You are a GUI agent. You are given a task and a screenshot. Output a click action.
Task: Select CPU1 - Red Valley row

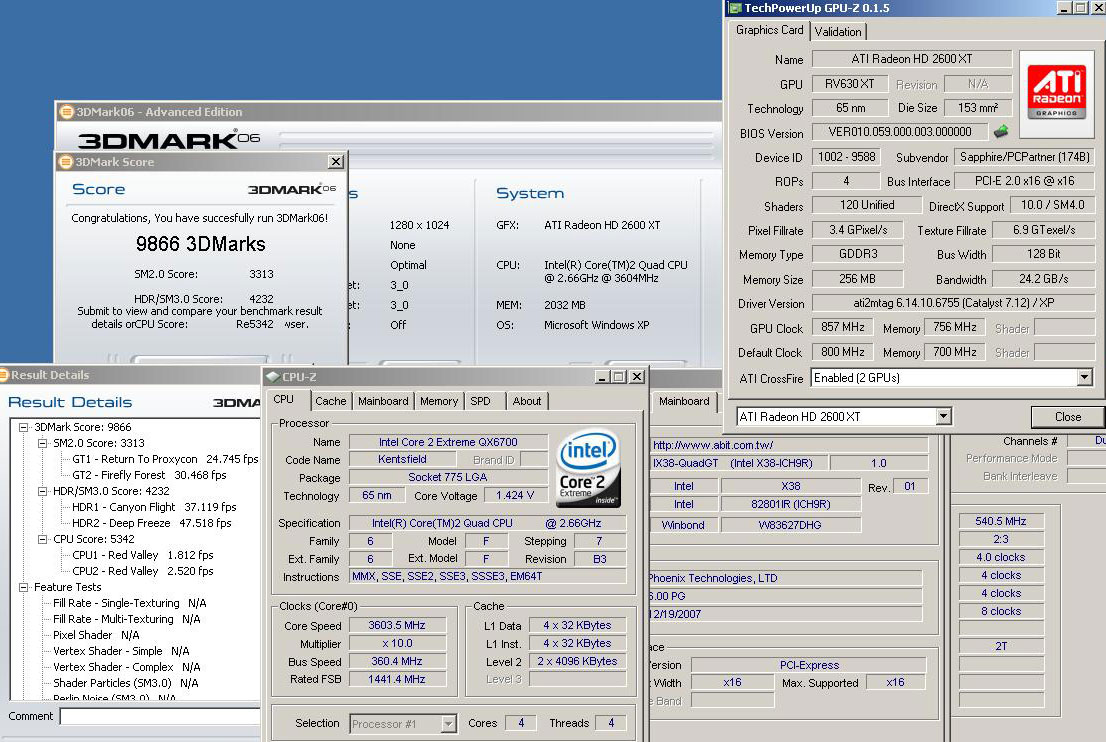[142, 555]
